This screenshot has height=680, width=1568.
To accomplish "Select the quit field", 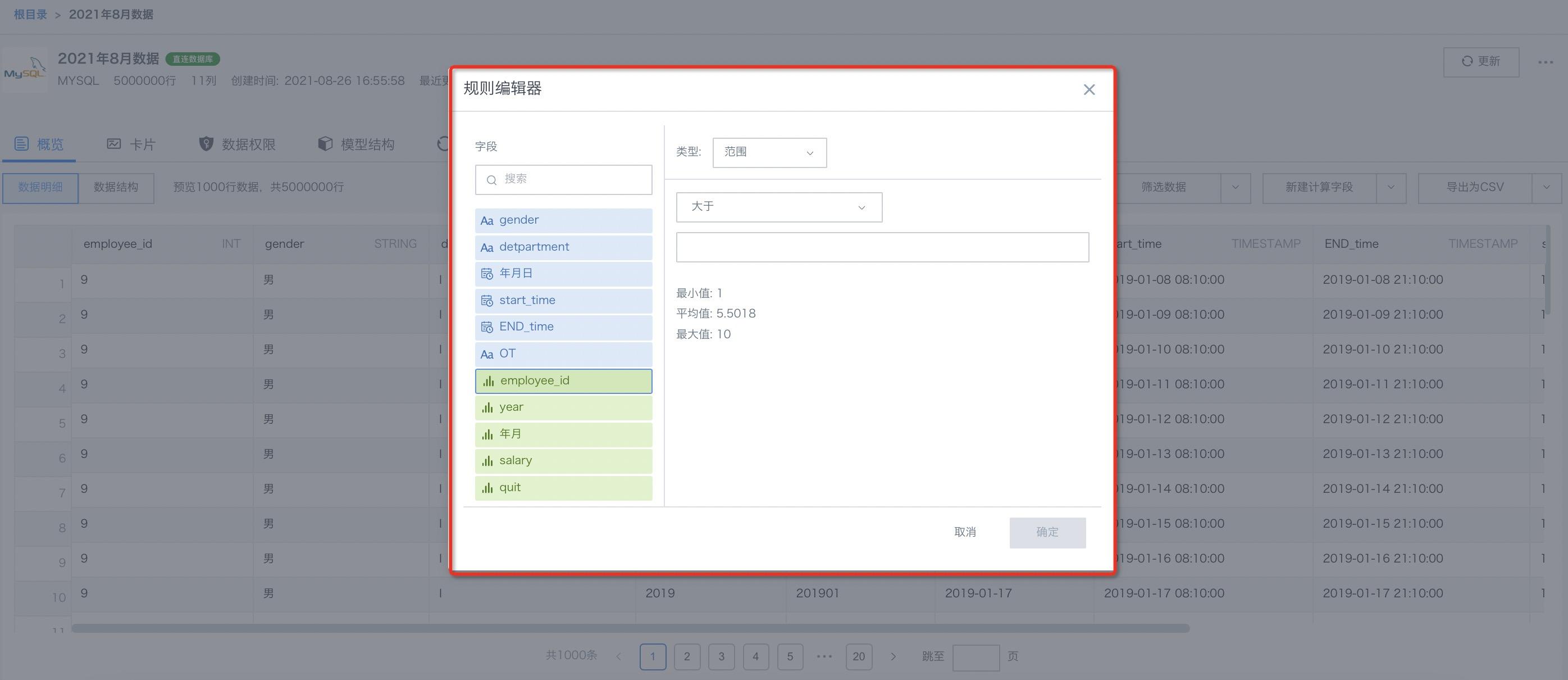I will 563,487.
